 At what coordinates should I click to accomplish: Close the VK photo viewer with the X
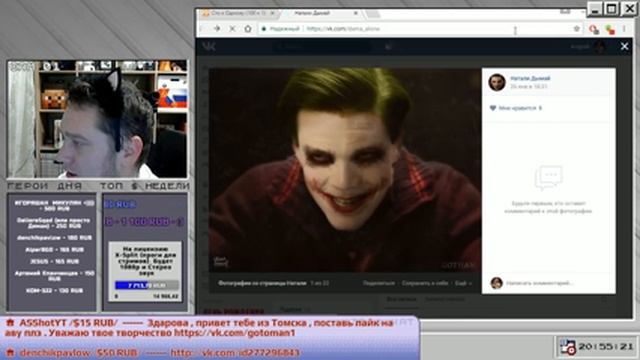coord(624,47)
